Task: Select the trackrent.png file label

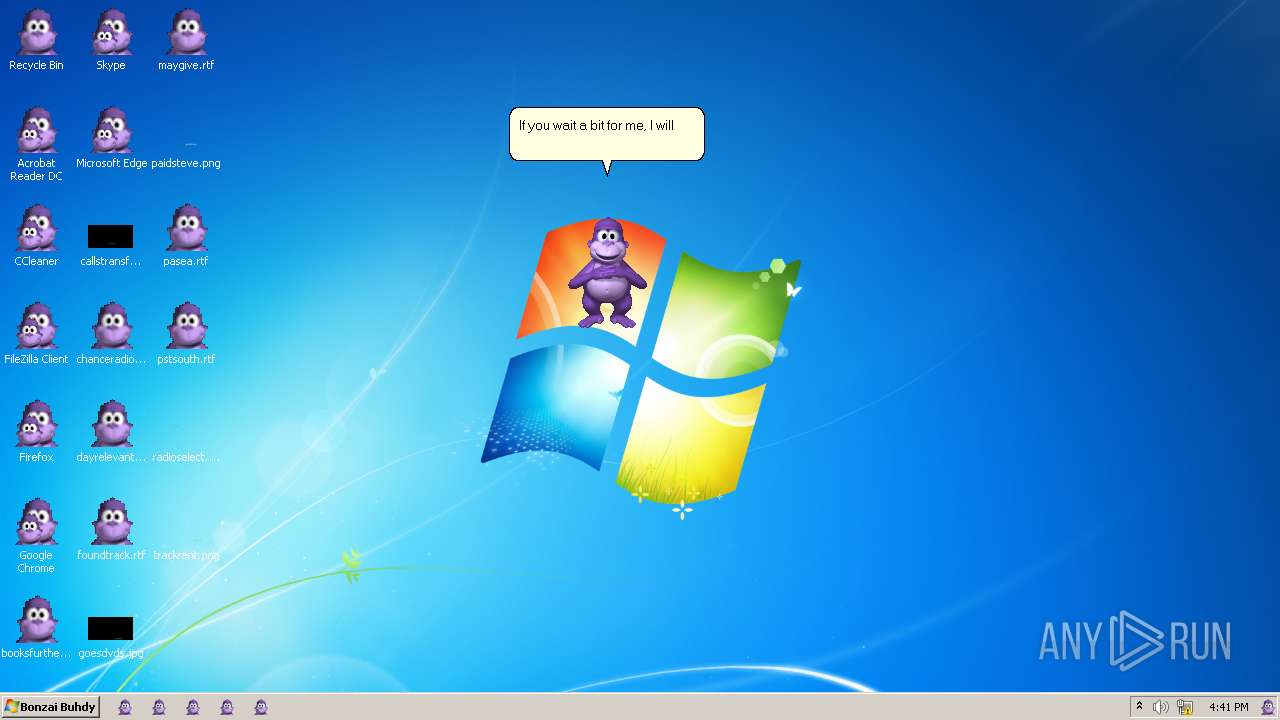Action: [186, 555]
